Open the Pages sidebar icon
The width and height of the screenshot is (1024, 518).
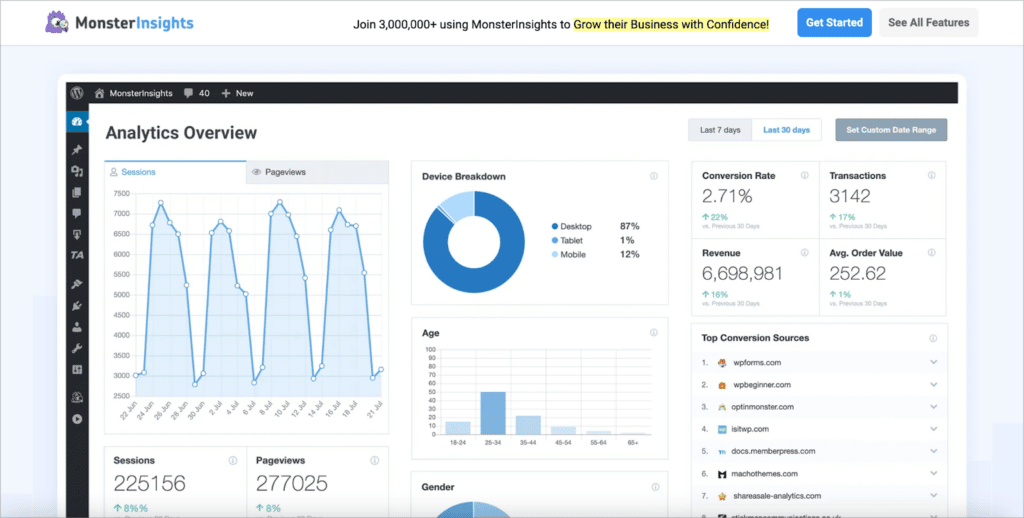[77, 192]
